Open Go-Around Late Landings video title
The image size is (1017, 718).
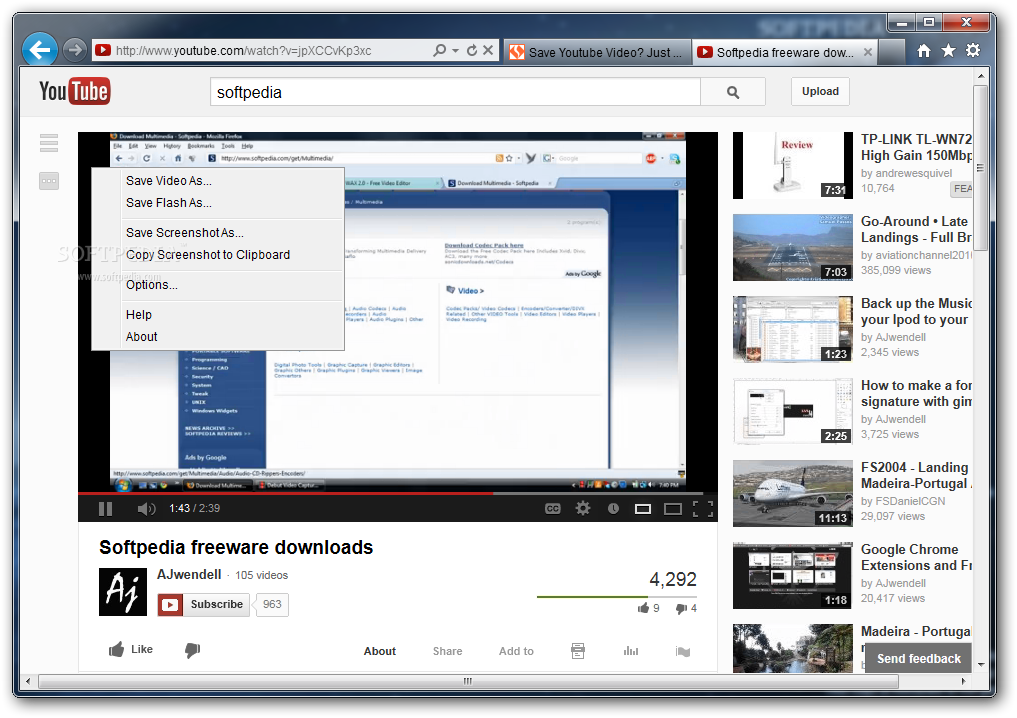[x=916, y=230]
